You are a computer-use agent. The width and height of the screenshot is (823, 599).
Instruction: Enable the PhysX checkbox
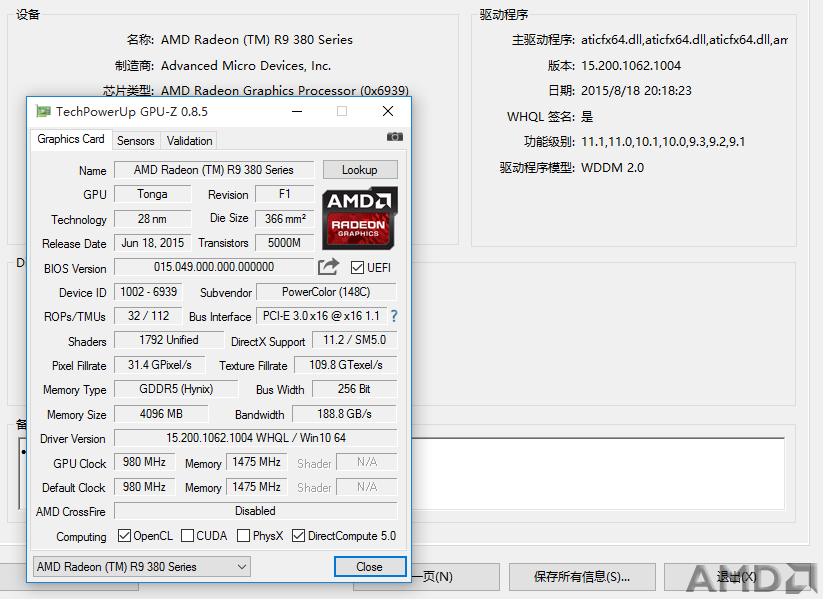[x=244, y=535]
